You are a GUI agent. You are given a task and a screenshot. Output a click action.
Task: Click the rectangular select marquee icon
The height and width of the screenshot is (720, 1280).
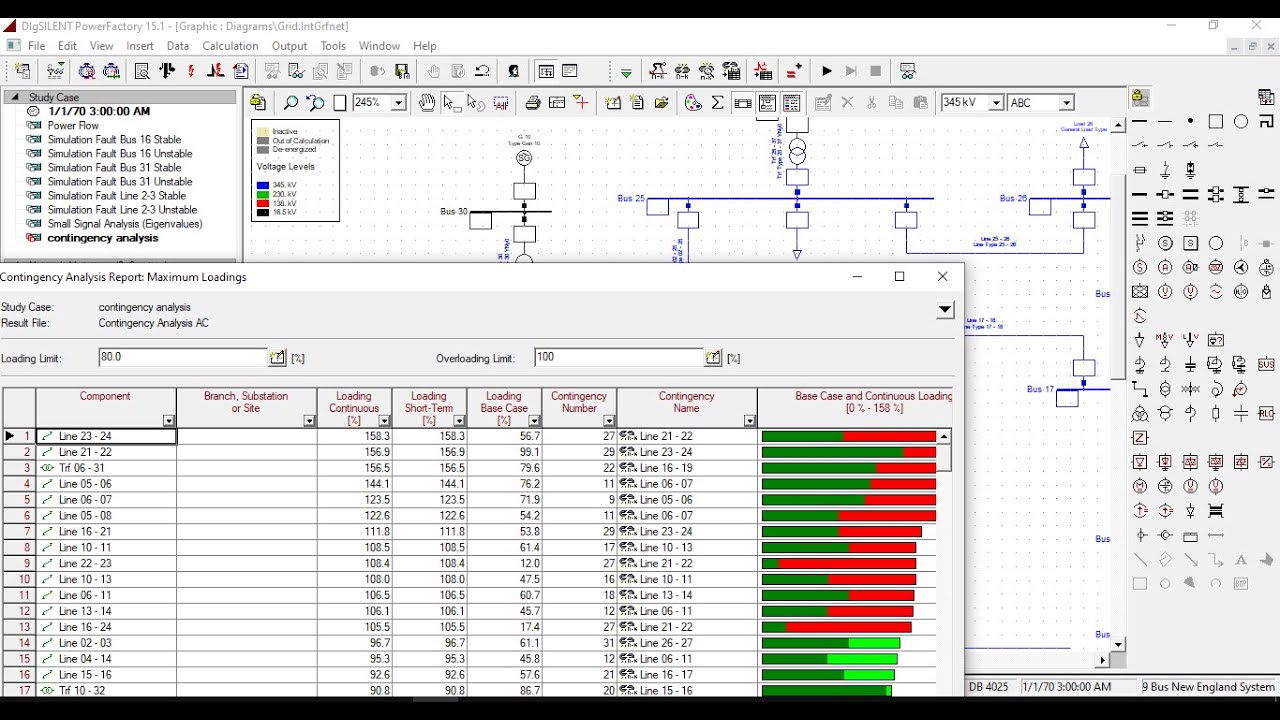(501, 103)
